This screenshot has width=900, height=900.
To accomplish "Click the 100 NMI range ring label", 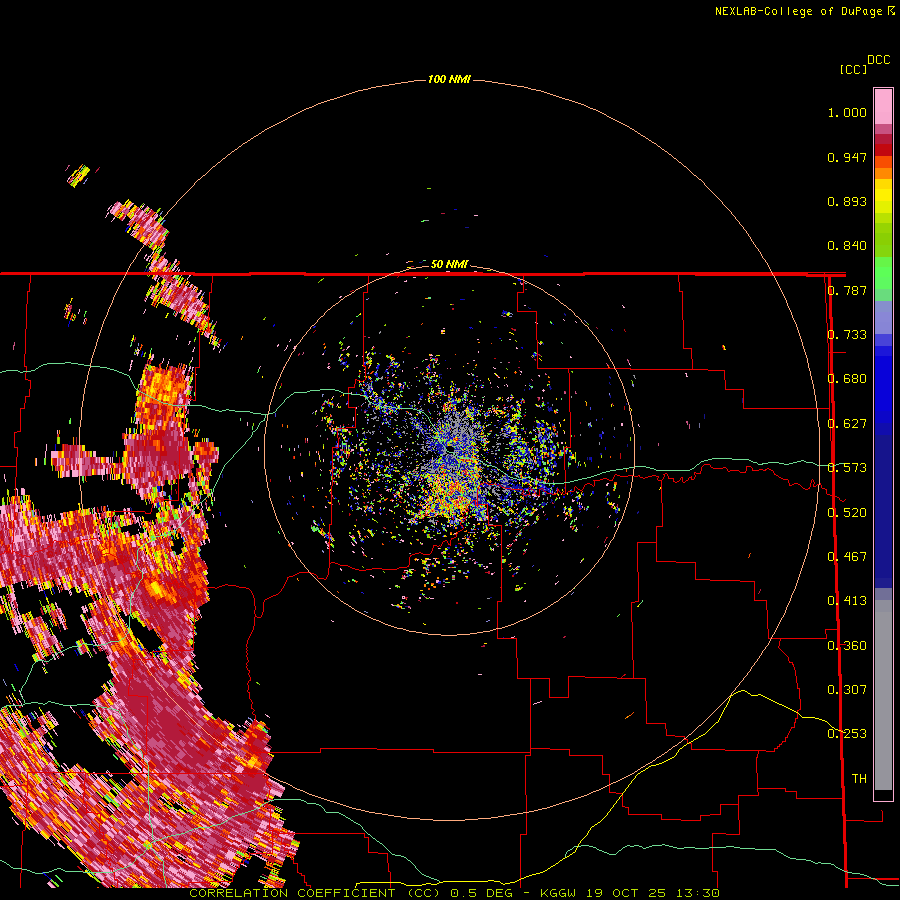I will [x=449, y=79].
